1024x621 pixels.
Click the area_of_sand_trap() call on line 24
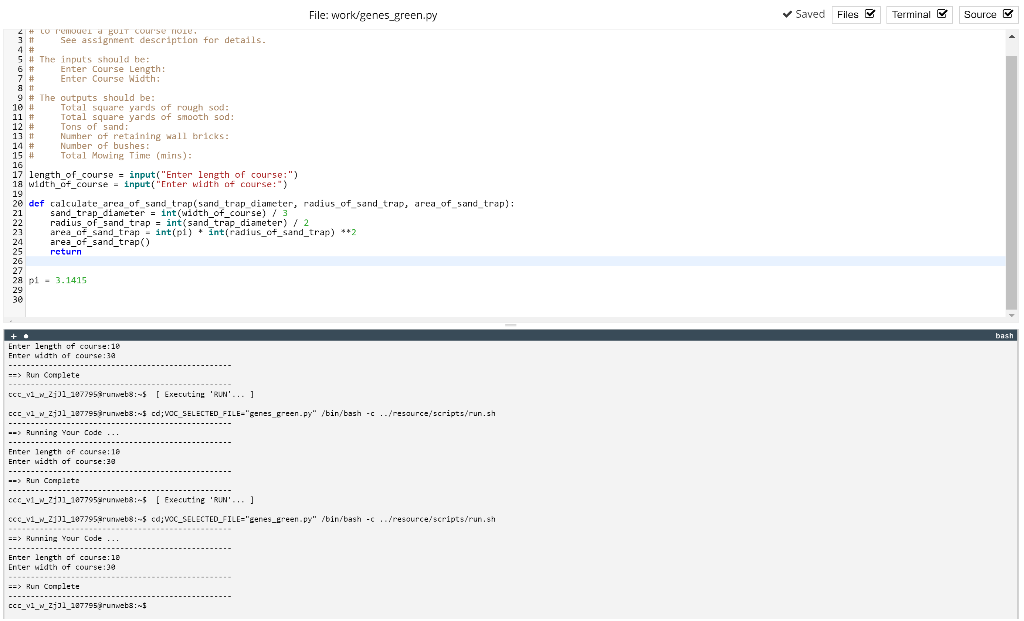coord(100,242)
